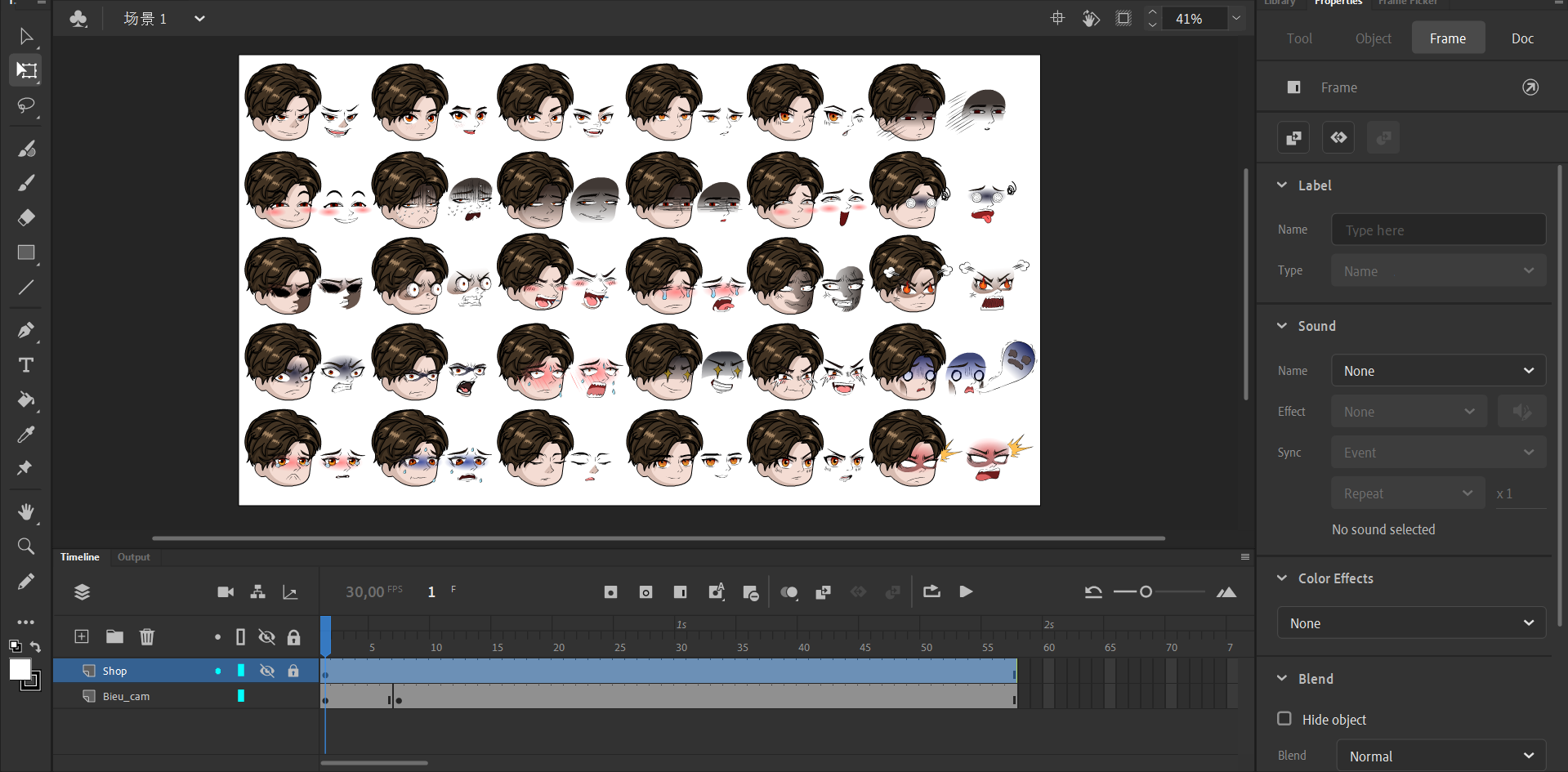Unlock the Shop layer
Image resolution: width=1568 pixels, height=772 pixels.
click(x=293, y=671)
